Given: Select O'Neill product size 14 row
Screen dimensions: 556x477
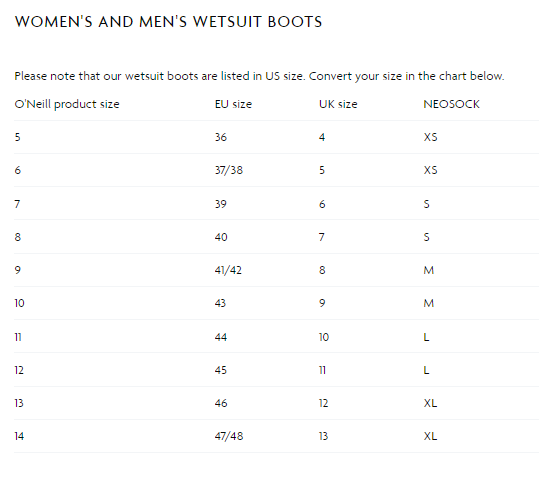Looking at the screenshot, I should 277,436.
